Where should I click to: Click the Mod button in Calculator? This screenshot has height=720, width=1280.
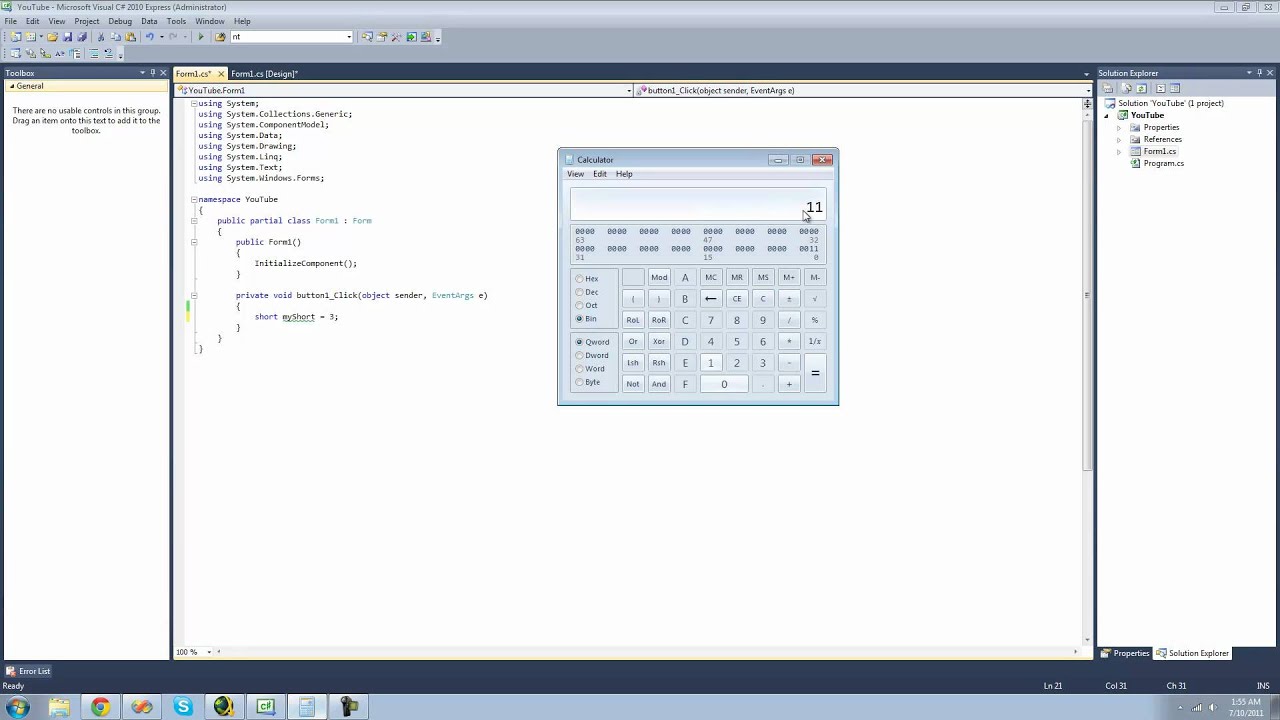click(x=659, y=278)
